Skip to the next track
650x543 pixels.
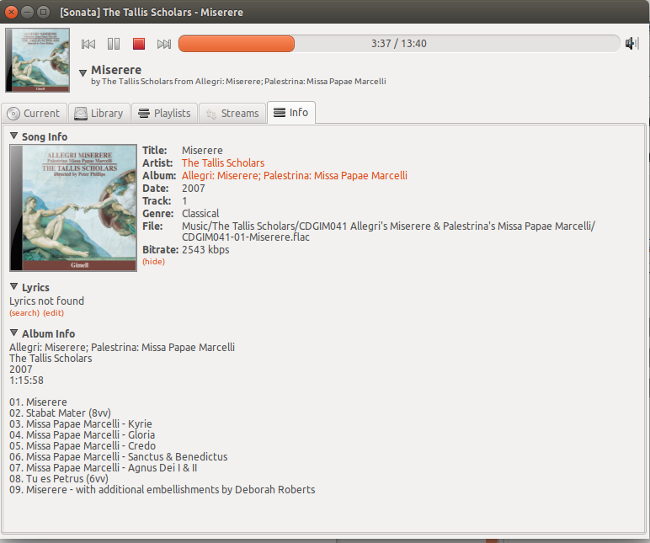click(164, 44)
